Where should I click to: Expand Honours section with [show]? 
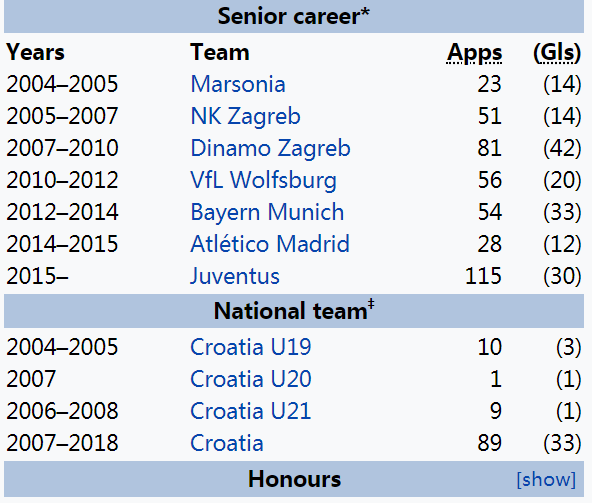click(x=546, y=480)
